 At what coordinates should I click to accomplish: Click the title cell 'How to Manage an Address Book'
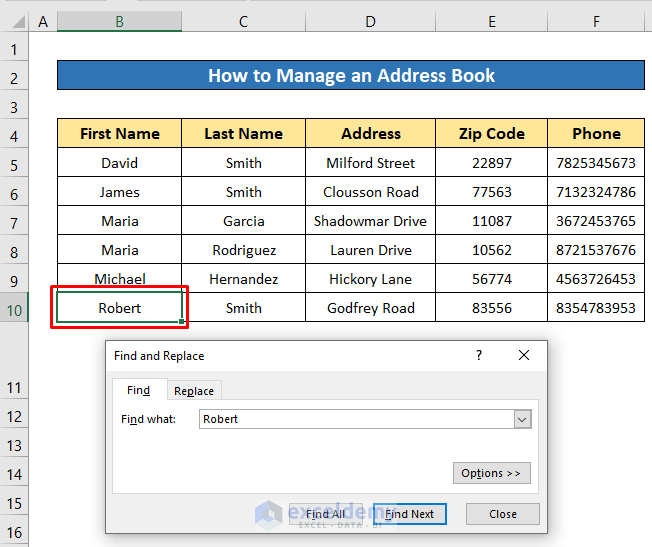tap(350, 76)
